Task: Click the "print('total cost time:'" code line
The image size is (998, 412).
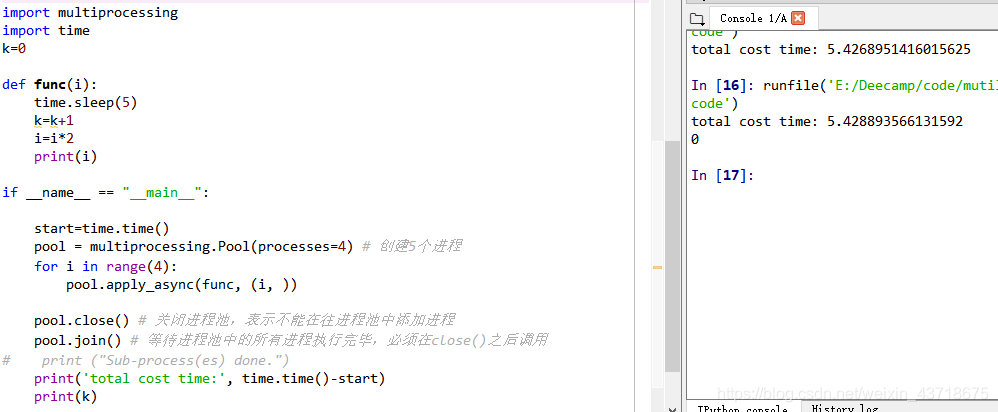Action: (x=210, y=379)
